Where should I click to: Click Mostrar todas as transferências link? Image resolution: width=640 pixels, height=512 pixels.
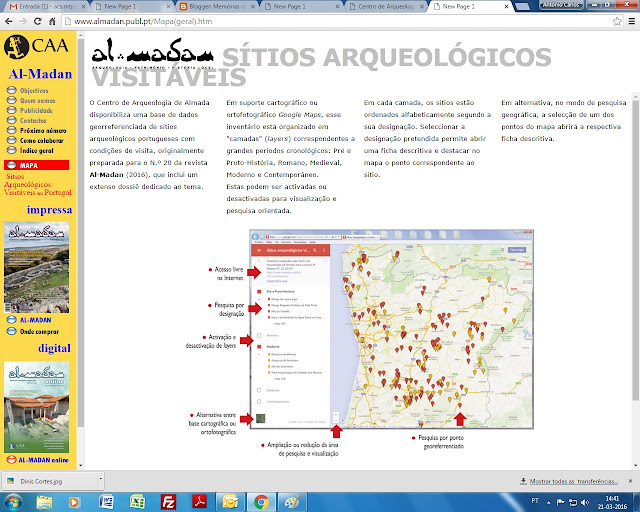coord(573,481)
